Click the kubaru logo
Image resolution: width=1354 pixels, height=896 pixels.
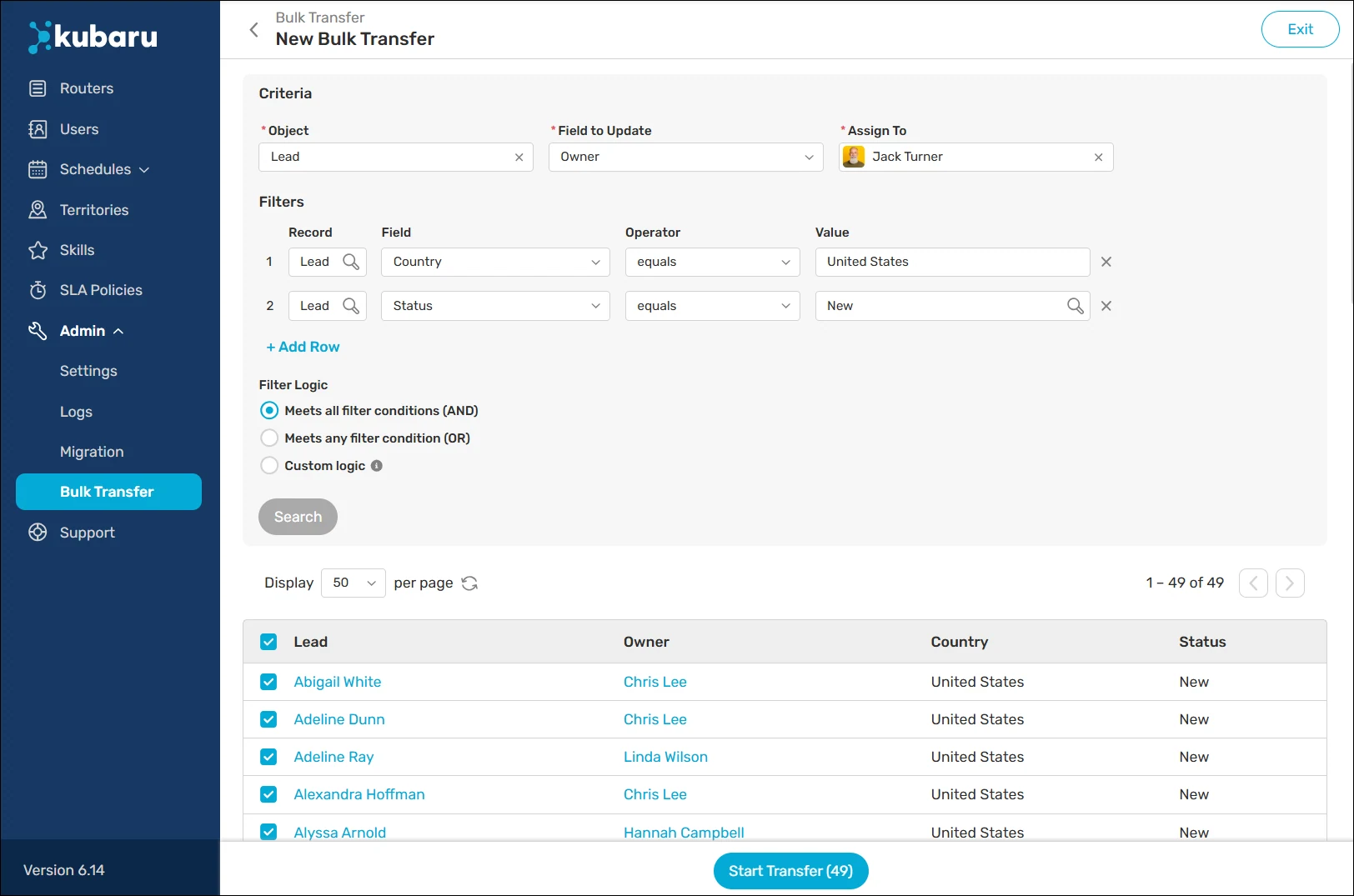click(x=93, y=37)
